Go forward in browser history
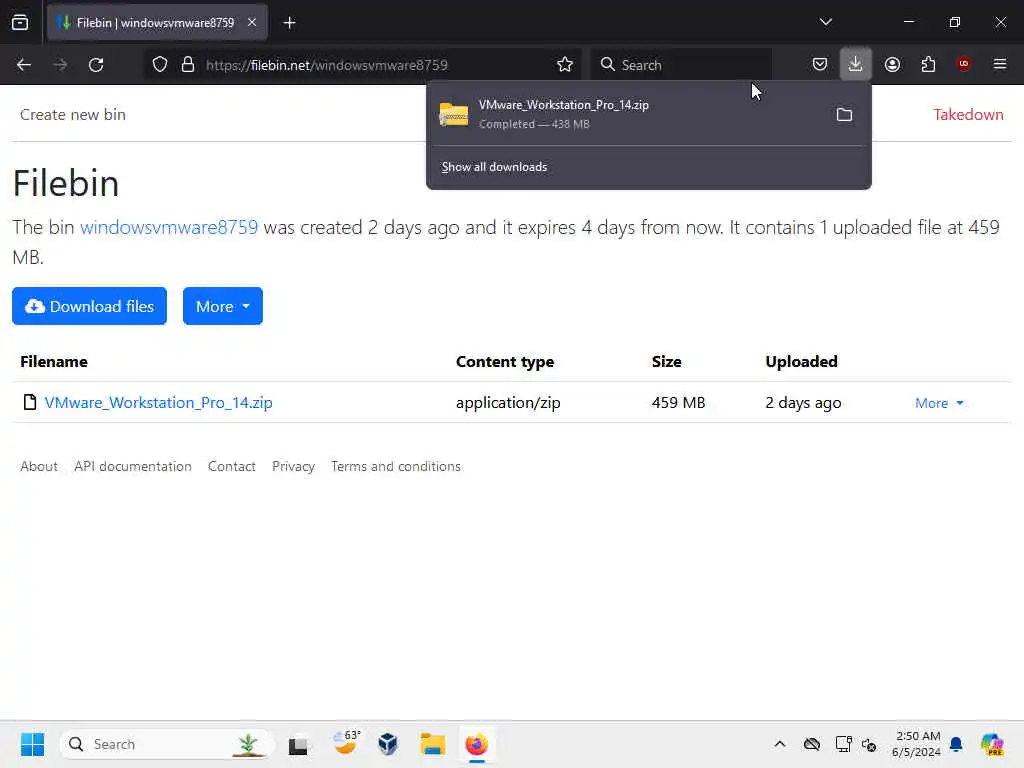1024x768 pixels. pyautogui.click(x=59, y=65)
